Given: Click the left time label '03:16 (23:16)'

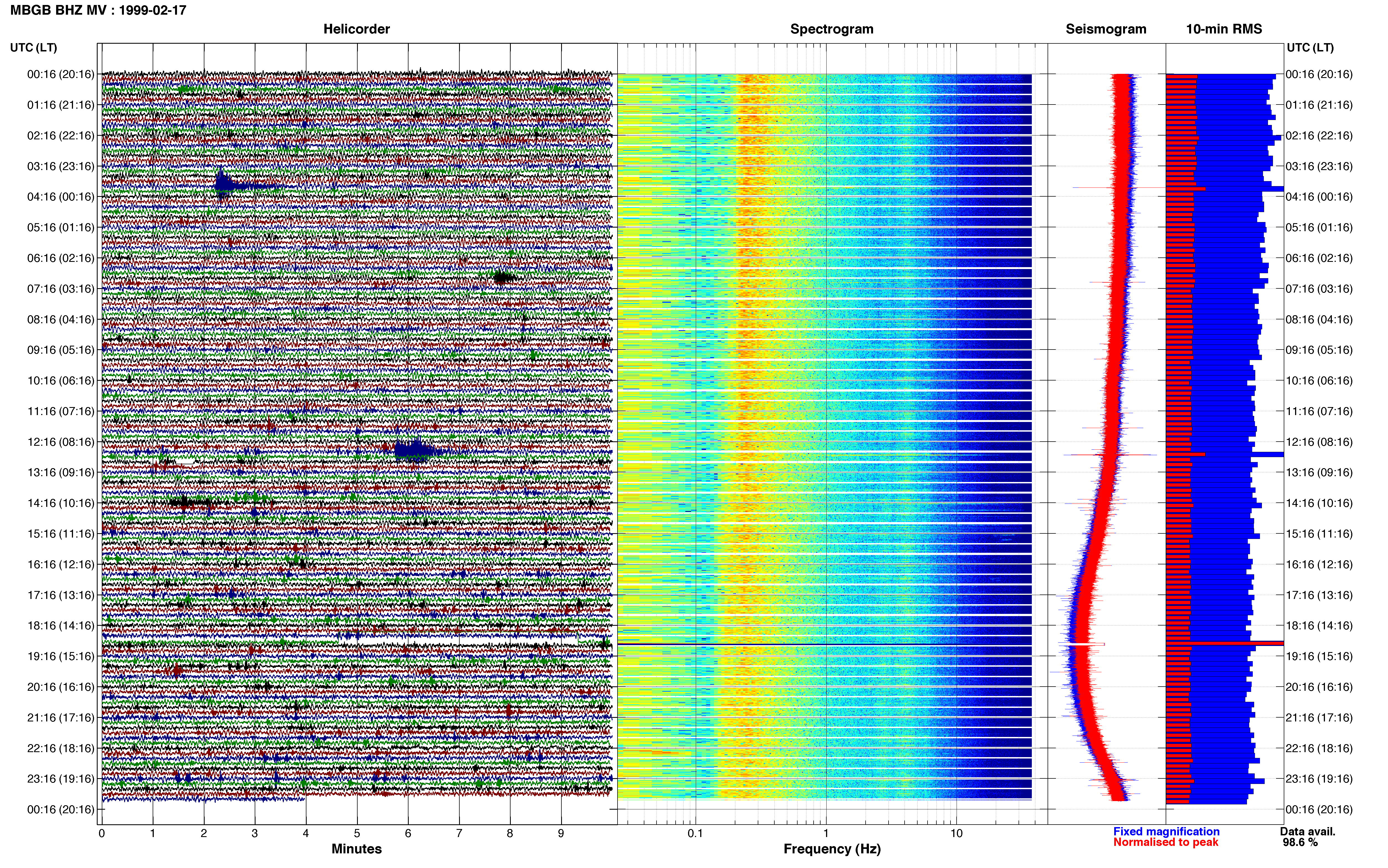Looking at the screenshot, I should [x=61, y=166].
